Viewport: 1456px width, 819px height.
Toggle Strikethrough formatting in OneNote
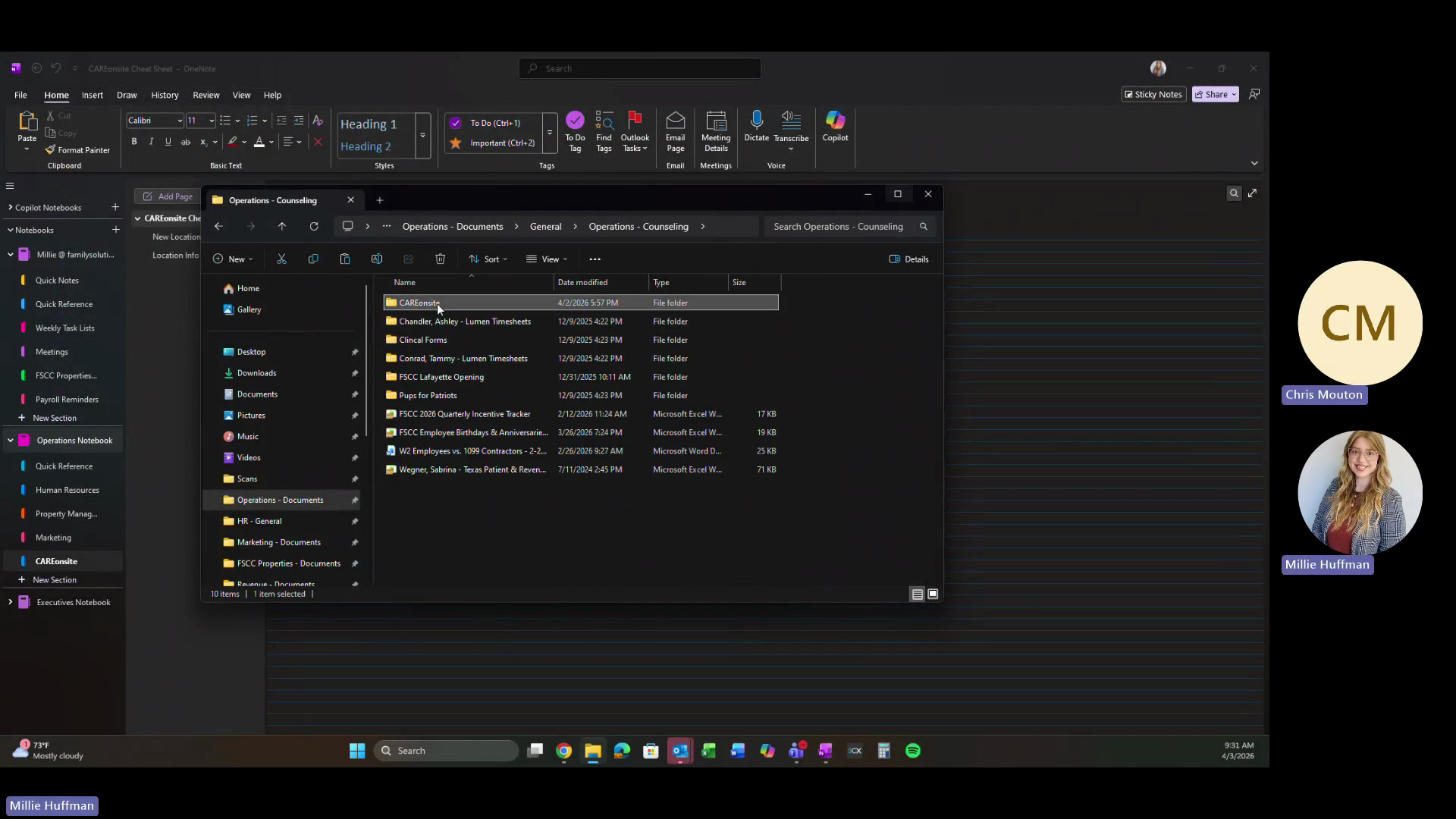(185, 142)
